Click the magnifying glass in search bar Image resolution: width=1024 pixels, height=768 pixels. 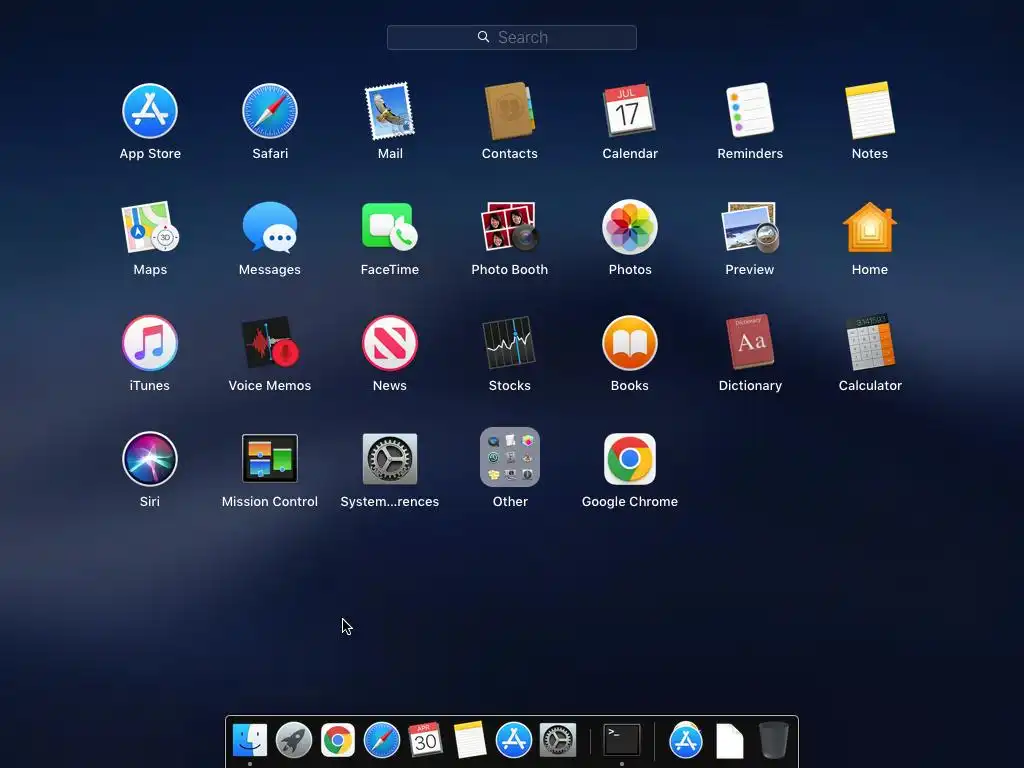[483, 37]
